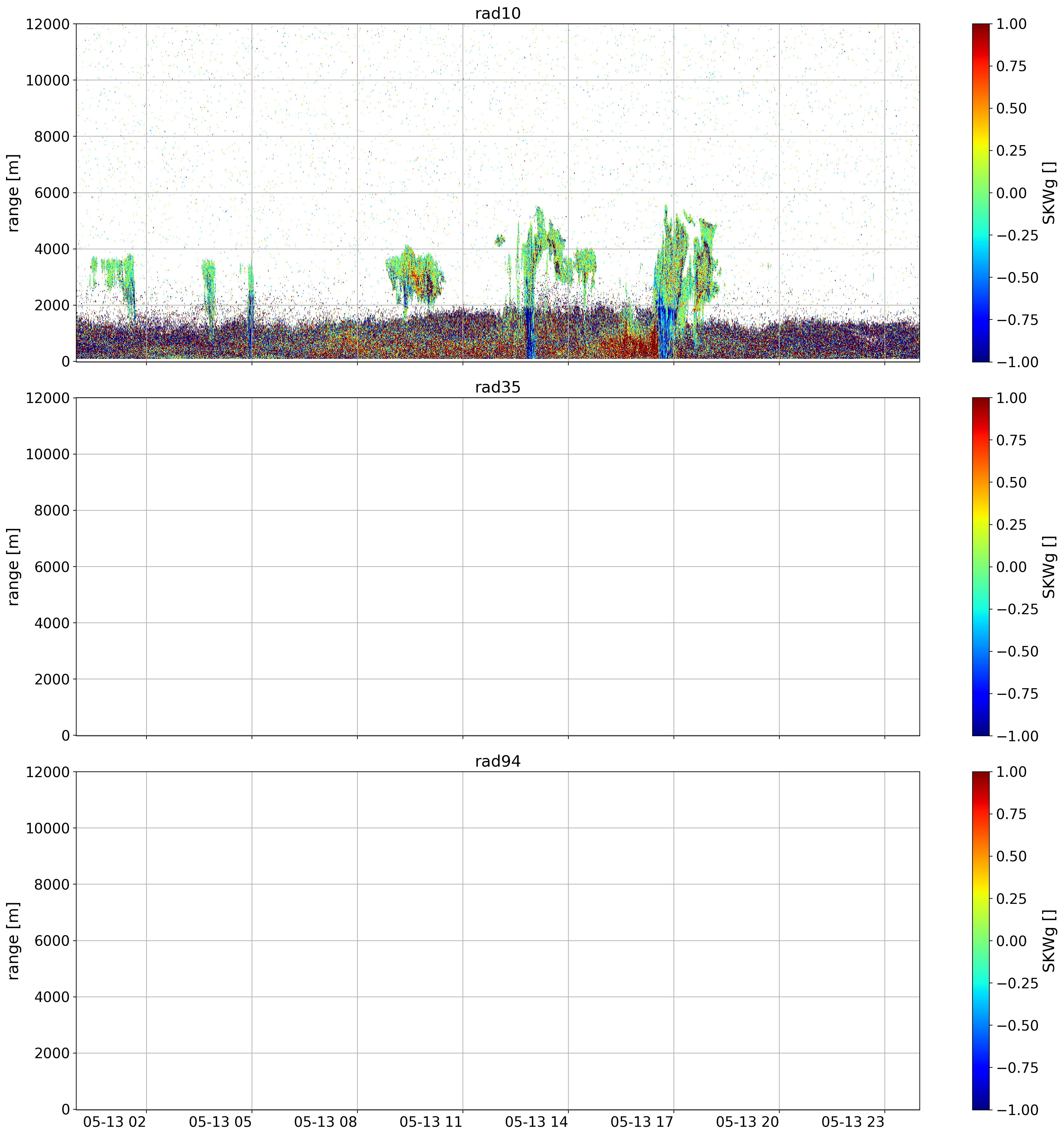Click the x-axis label 05-13 11

pyautogui.click(x=431, y=1122)
